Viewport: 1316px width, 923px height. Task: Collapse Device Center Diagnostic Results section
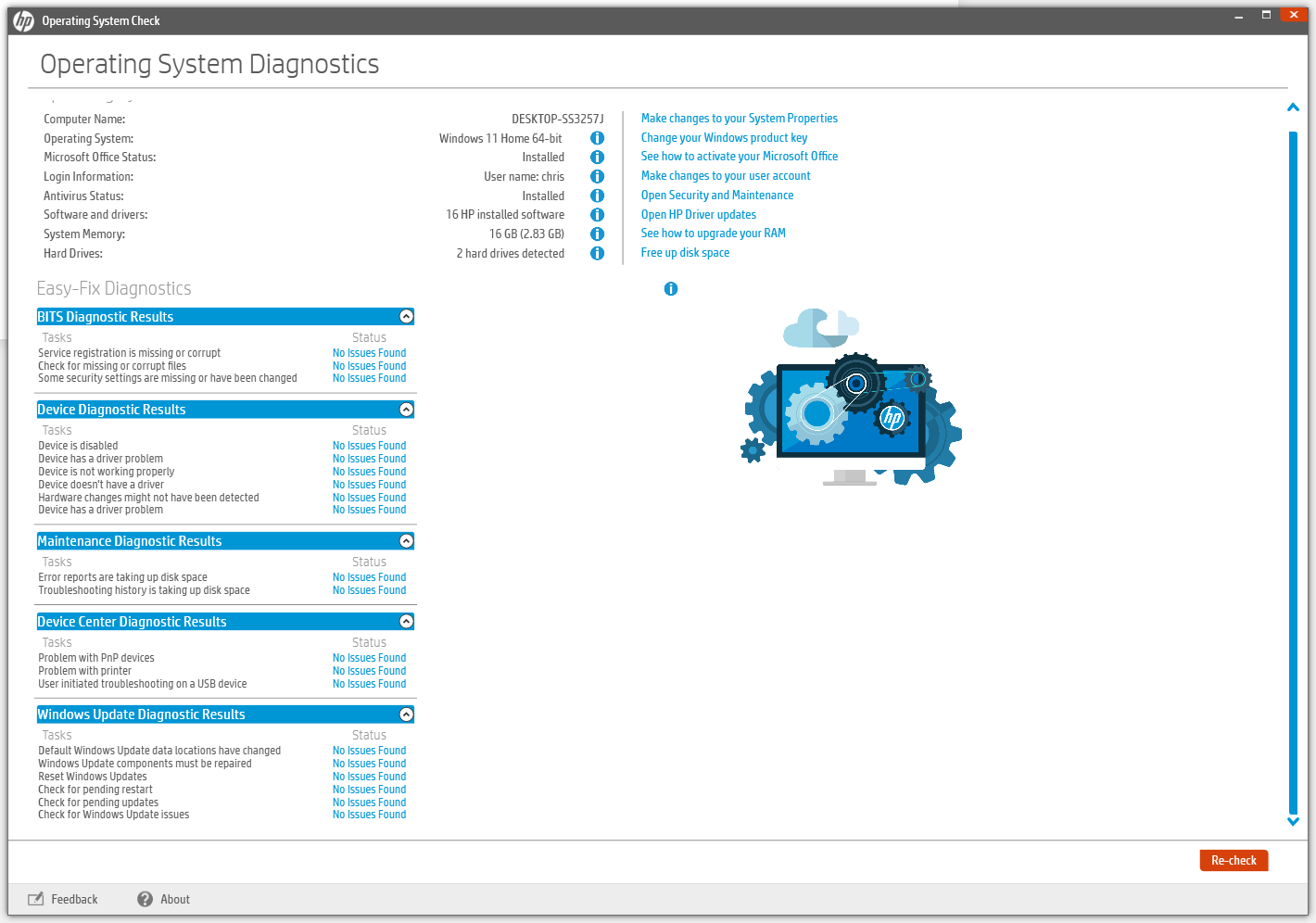click(406, 622)
